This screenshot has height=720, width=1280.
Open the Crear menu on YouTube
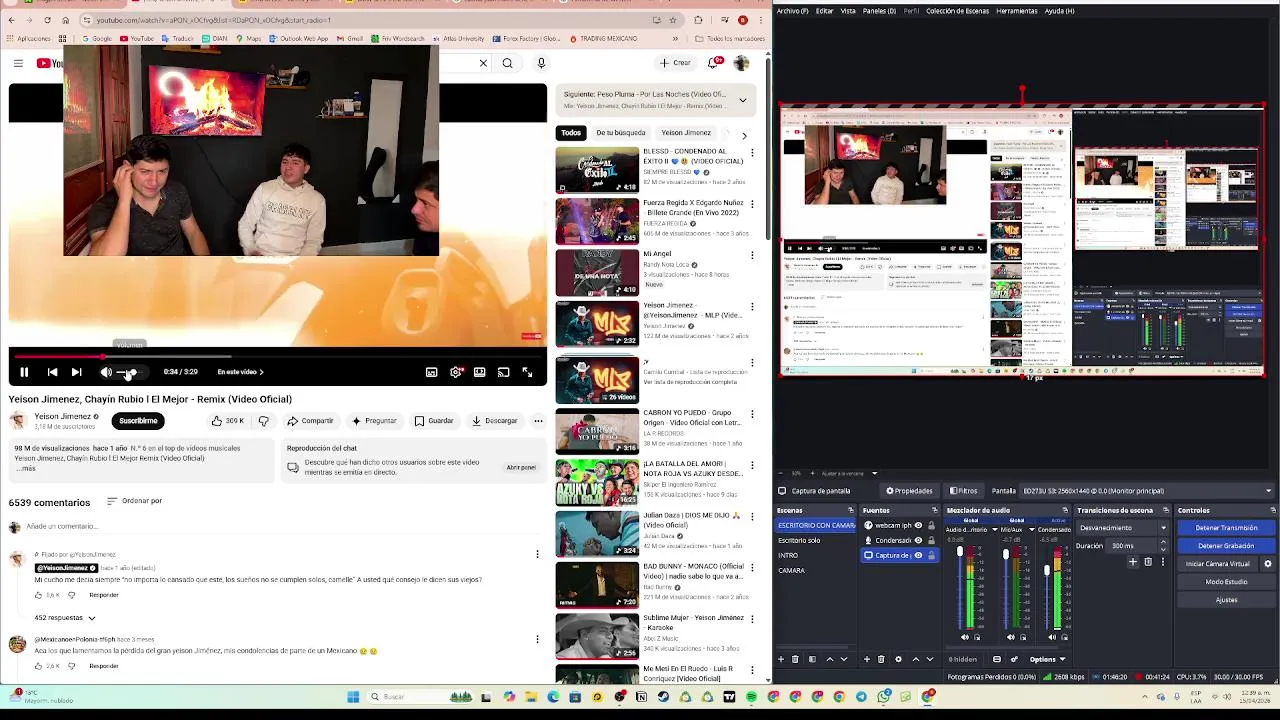coord(675,63)
